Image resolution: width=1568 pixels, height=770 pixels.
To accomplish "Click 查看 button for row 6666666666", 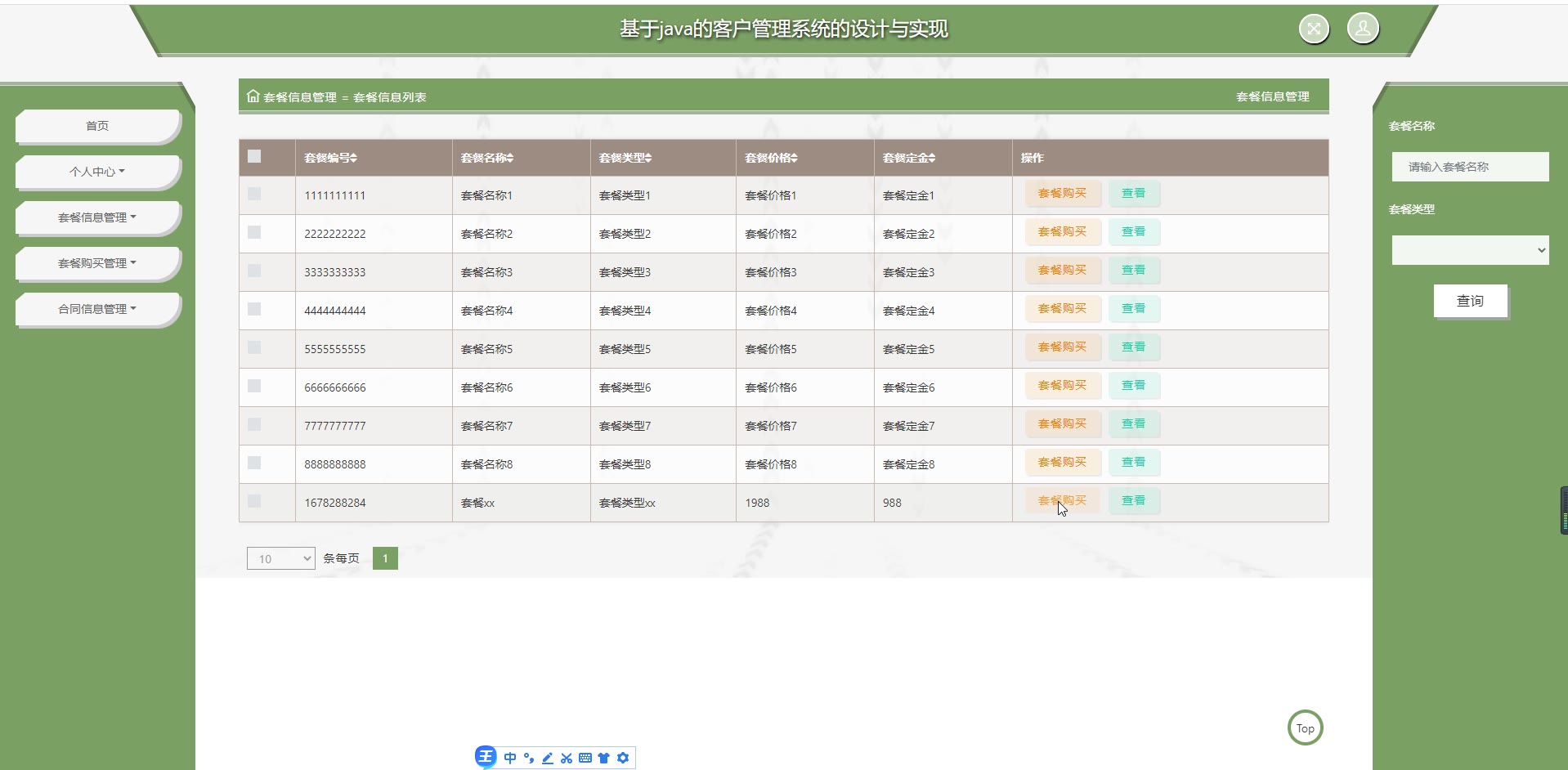I will click(1133, 386).
